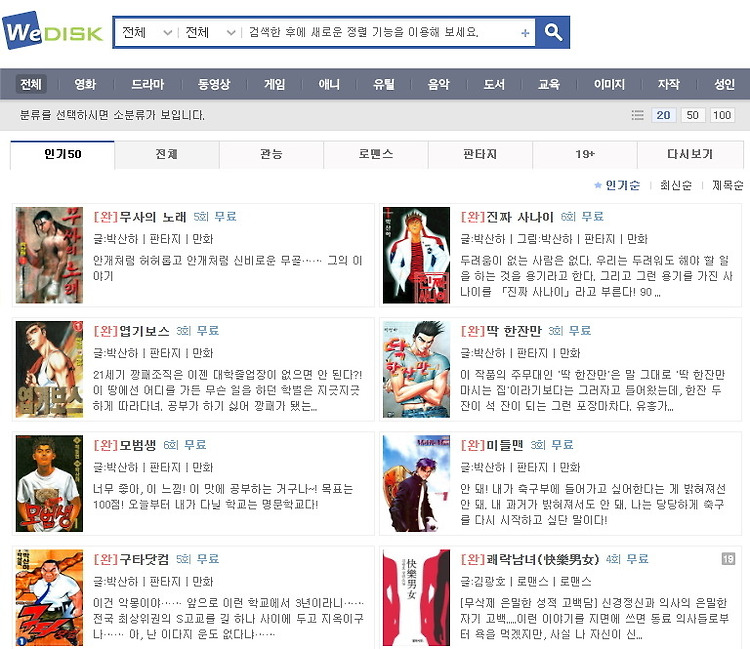Screen dimensions: 750x649
Task: Switch to the 판타지 tab
Action: 480,154
